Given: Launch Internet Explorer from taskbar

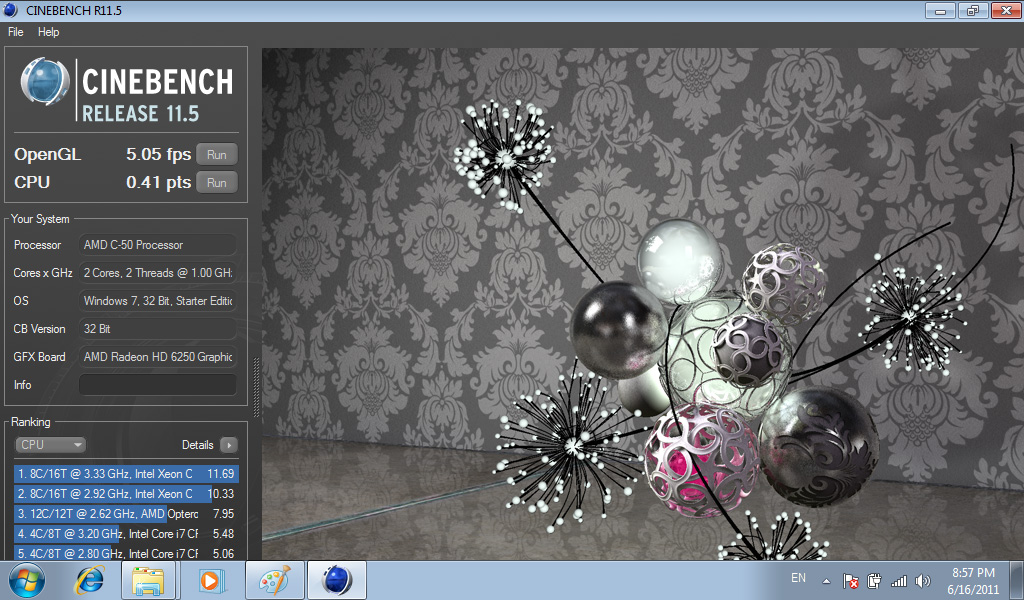Looking at the screenshot, I should click(89, 580).
